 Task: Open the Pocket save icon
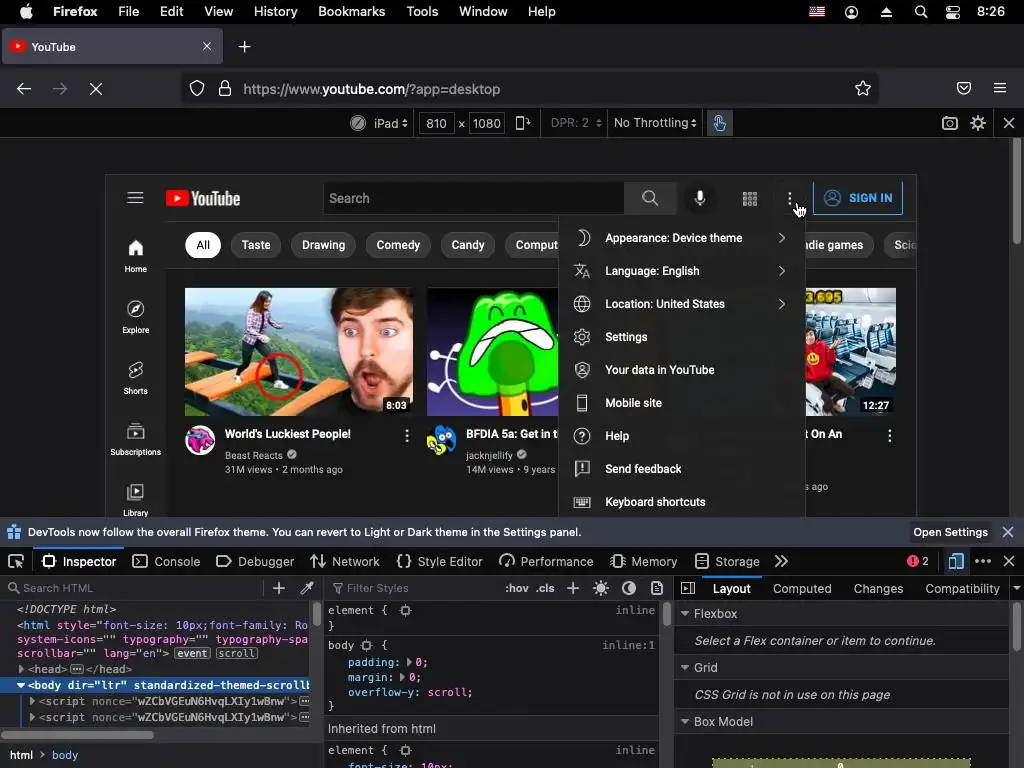pos(964,88)
